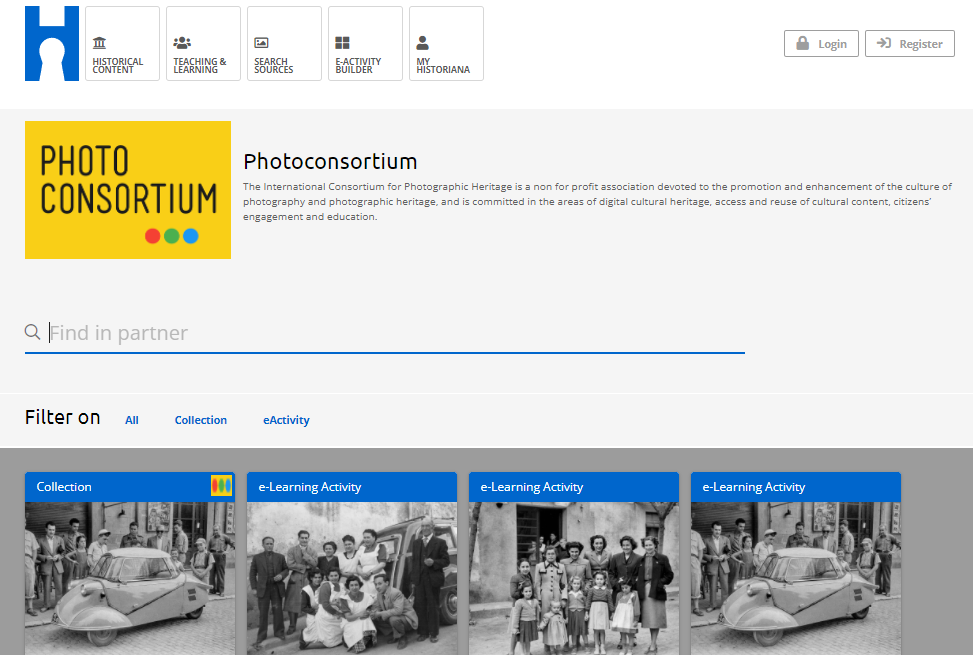Click the Photoconsortium heading text

click(330, 161)
